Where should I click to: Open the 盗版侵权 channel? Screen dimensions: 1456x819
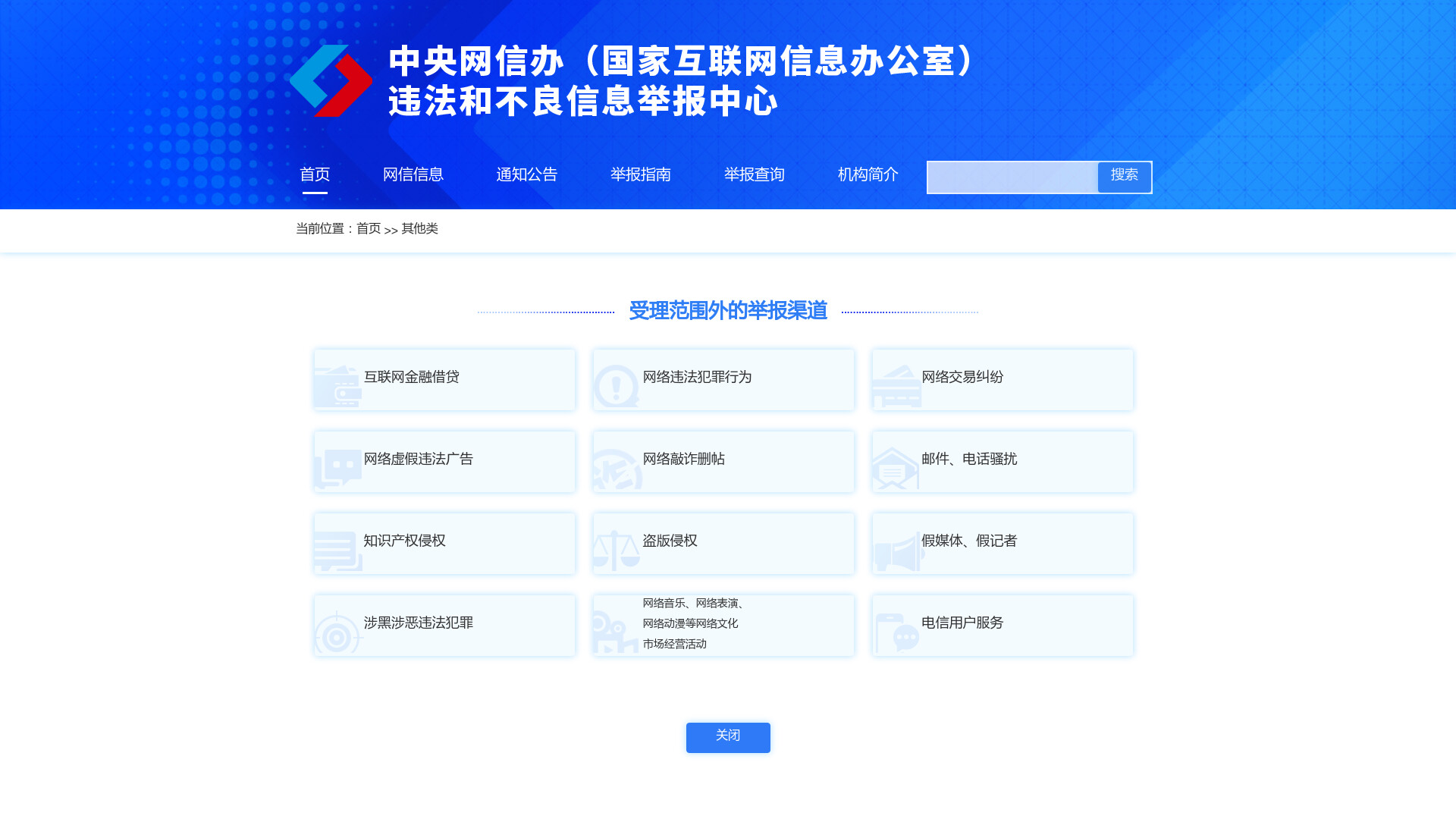click(724, 544)
